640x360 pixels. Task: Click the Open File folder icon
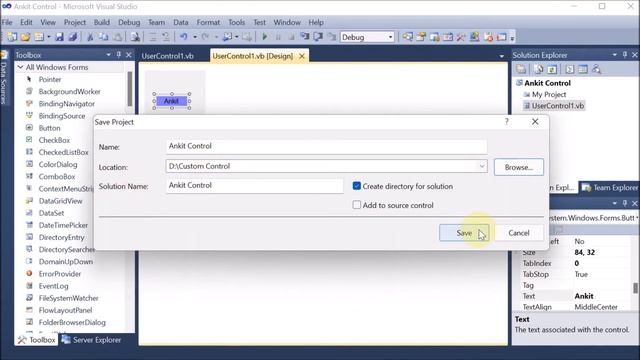(x=25, y=37)
